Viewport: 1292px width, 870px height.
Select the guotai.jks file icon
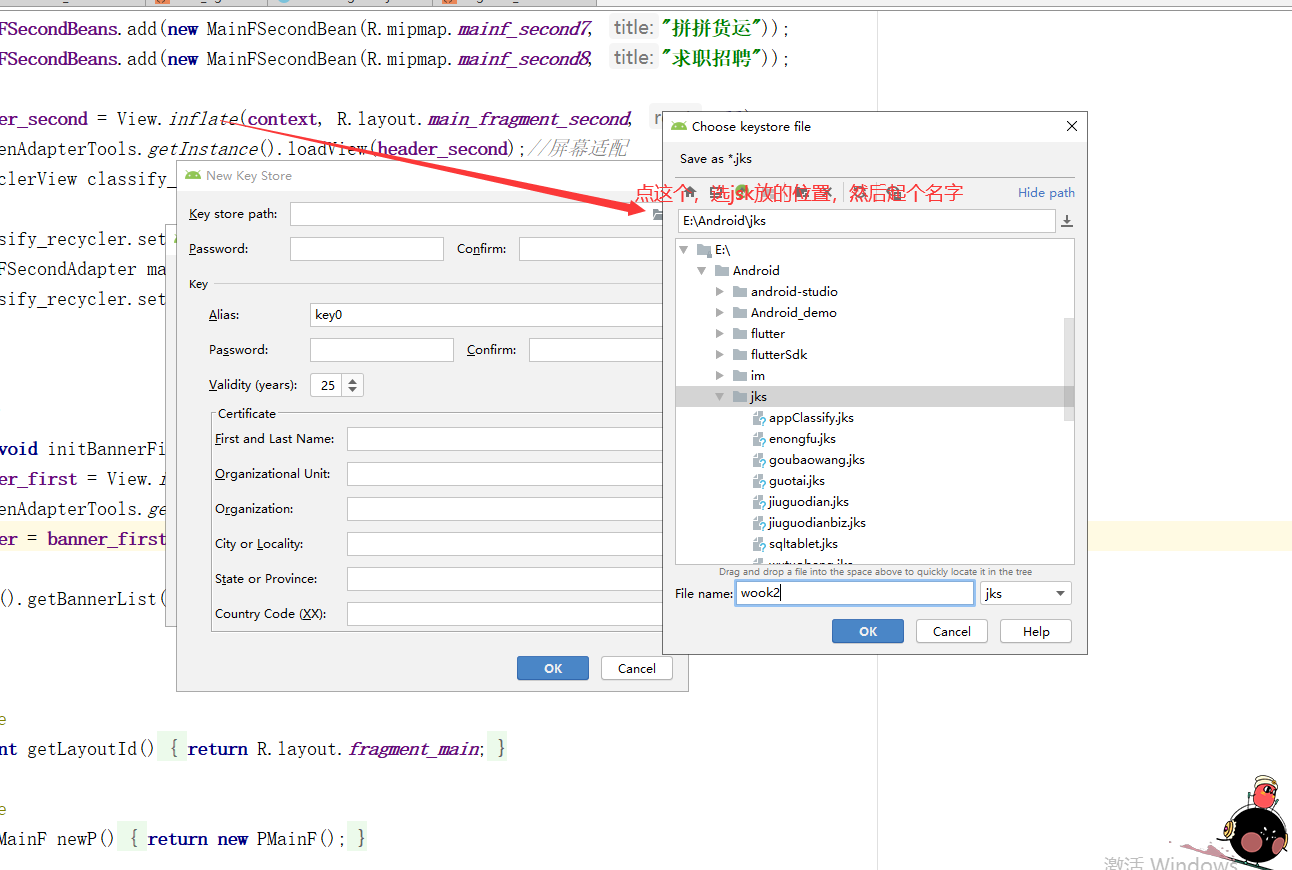pyautogui.click(x=759, y=481)
